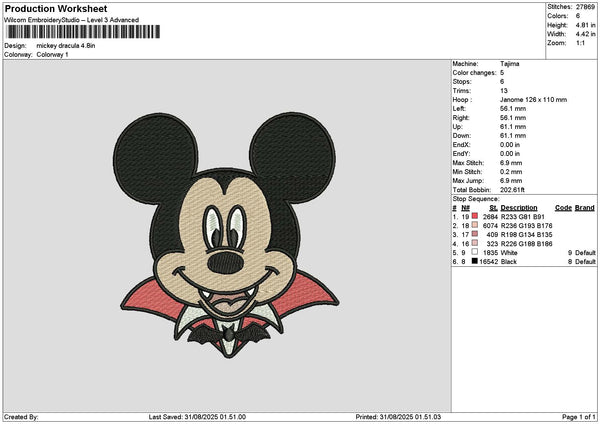
Task: Click the Stitches value "27869"
Action: coord(585,7)
